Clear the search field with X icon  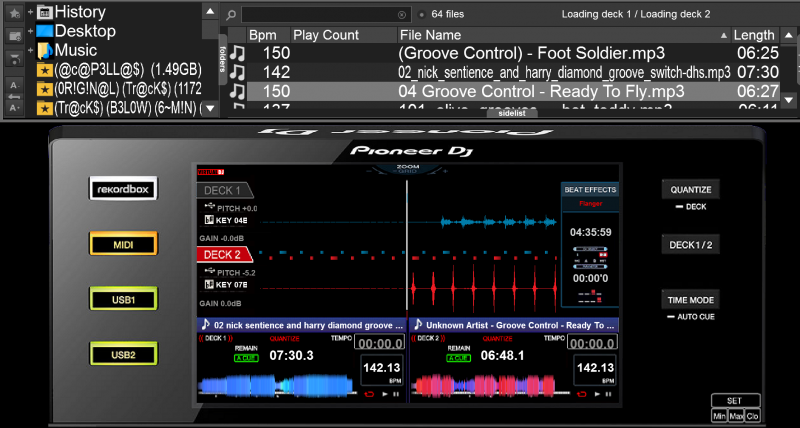click(x=403, y=15)
